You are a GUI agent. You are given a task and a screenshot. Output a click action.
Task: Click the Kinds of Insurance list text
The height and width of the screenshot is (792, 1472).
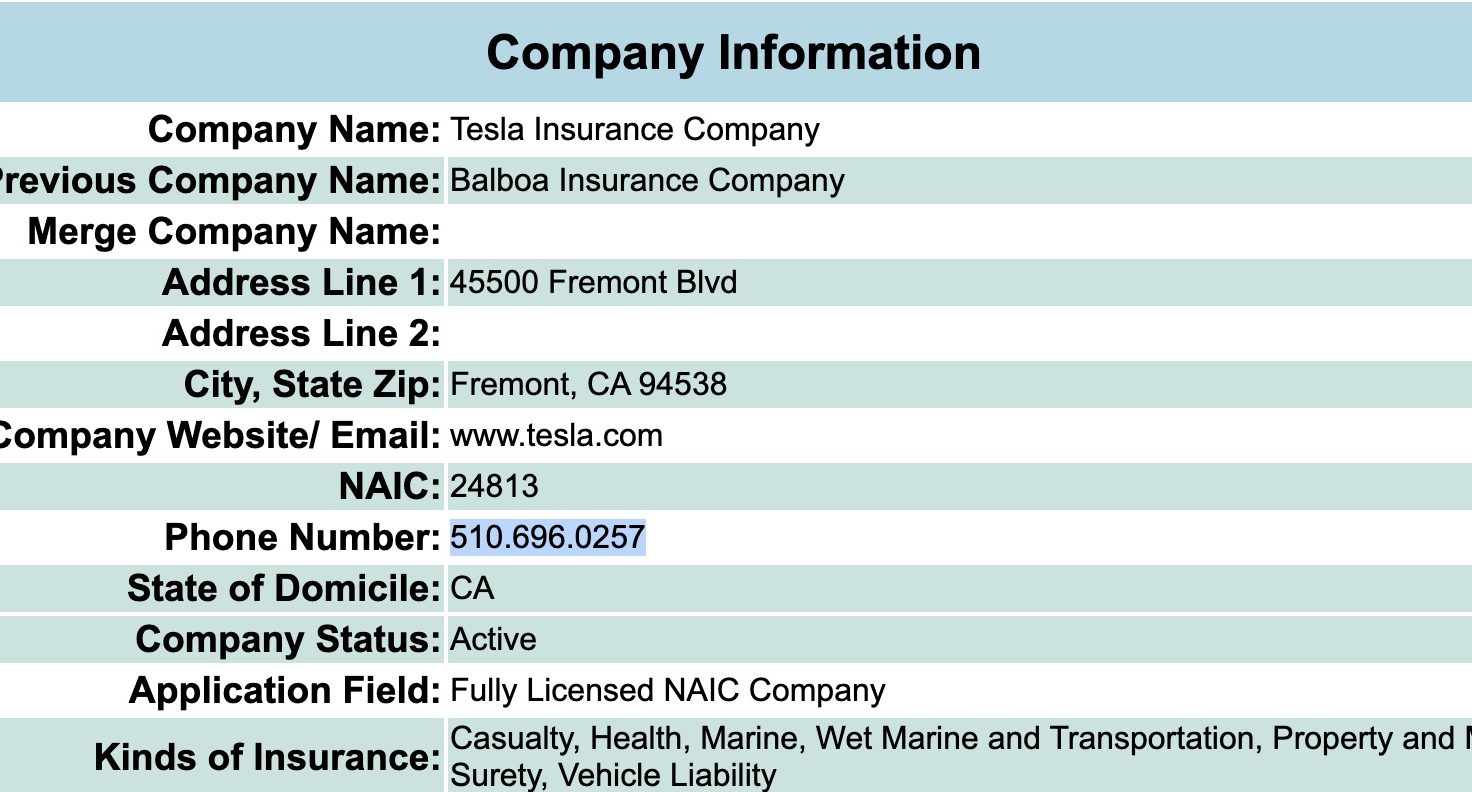tap(961, 756)
